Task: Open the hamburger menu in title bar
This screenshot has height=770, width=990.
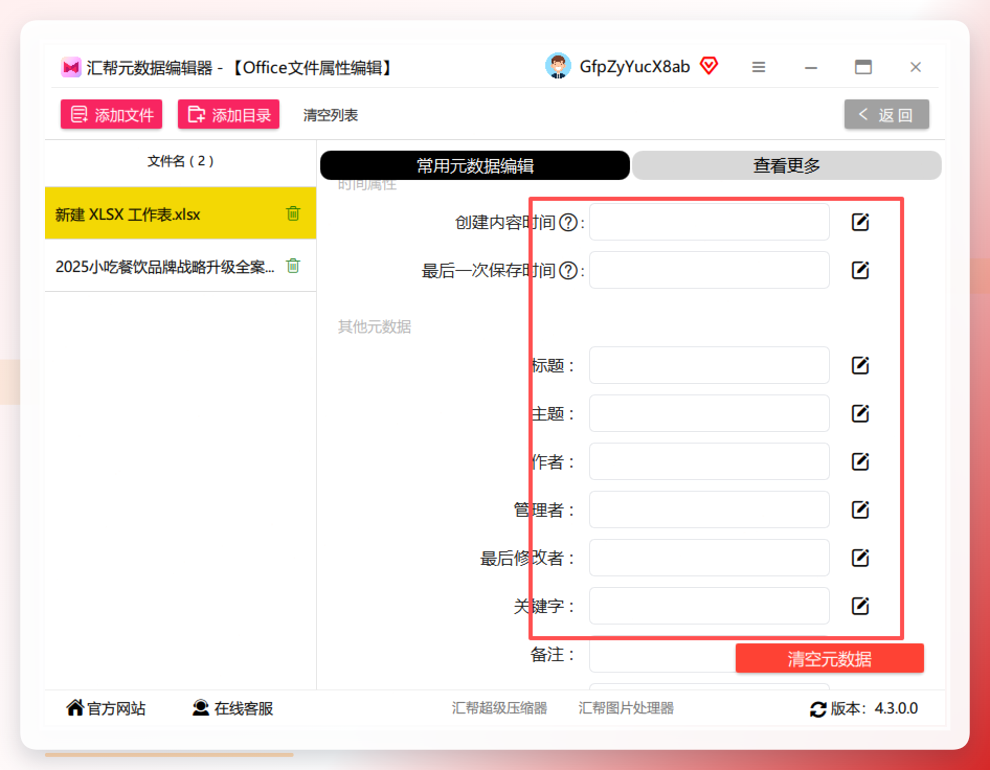Action: (759, 67)
